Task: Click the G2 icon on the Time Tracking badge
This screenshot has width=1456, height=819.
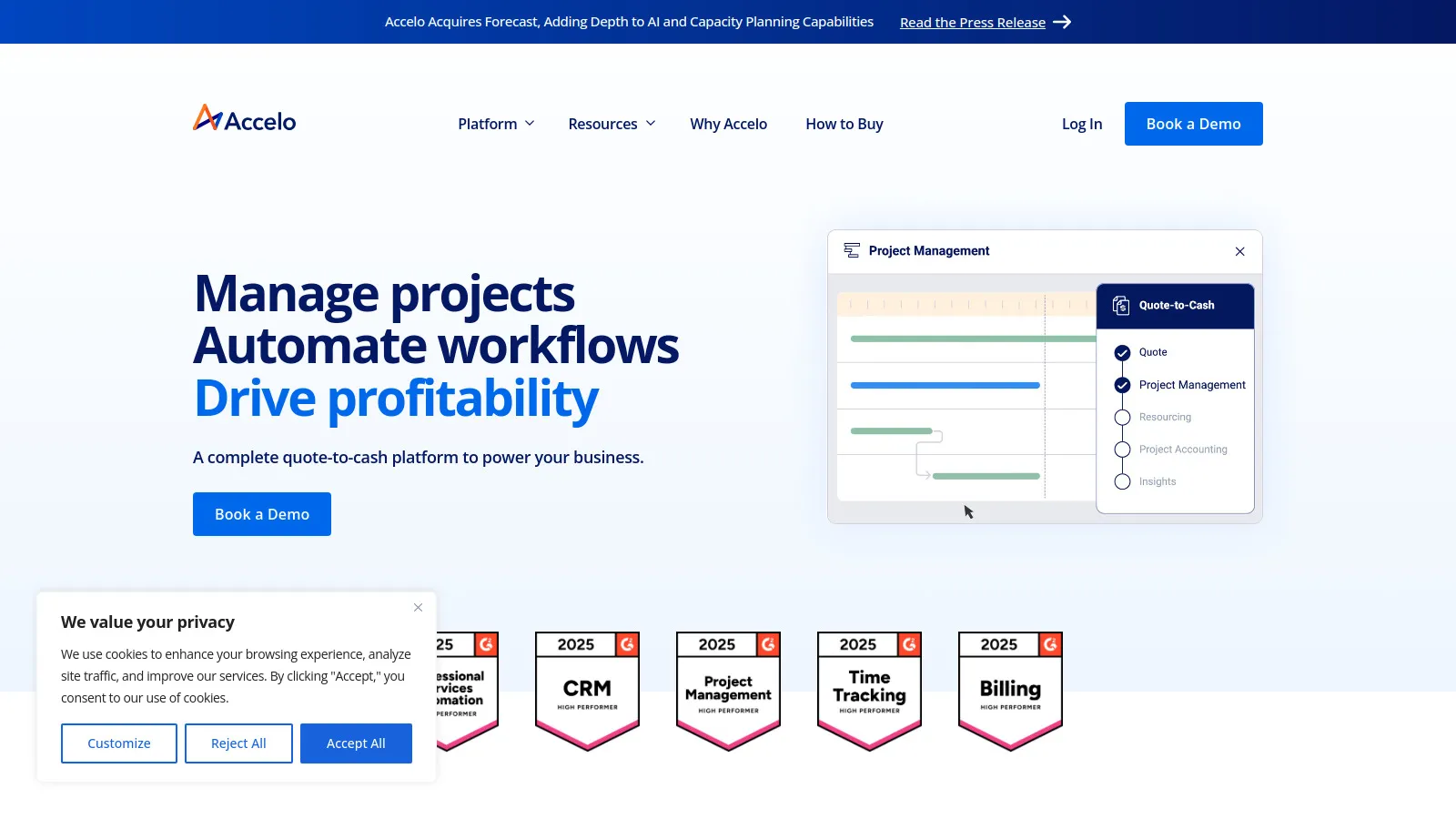Action: tap(910, 644)
